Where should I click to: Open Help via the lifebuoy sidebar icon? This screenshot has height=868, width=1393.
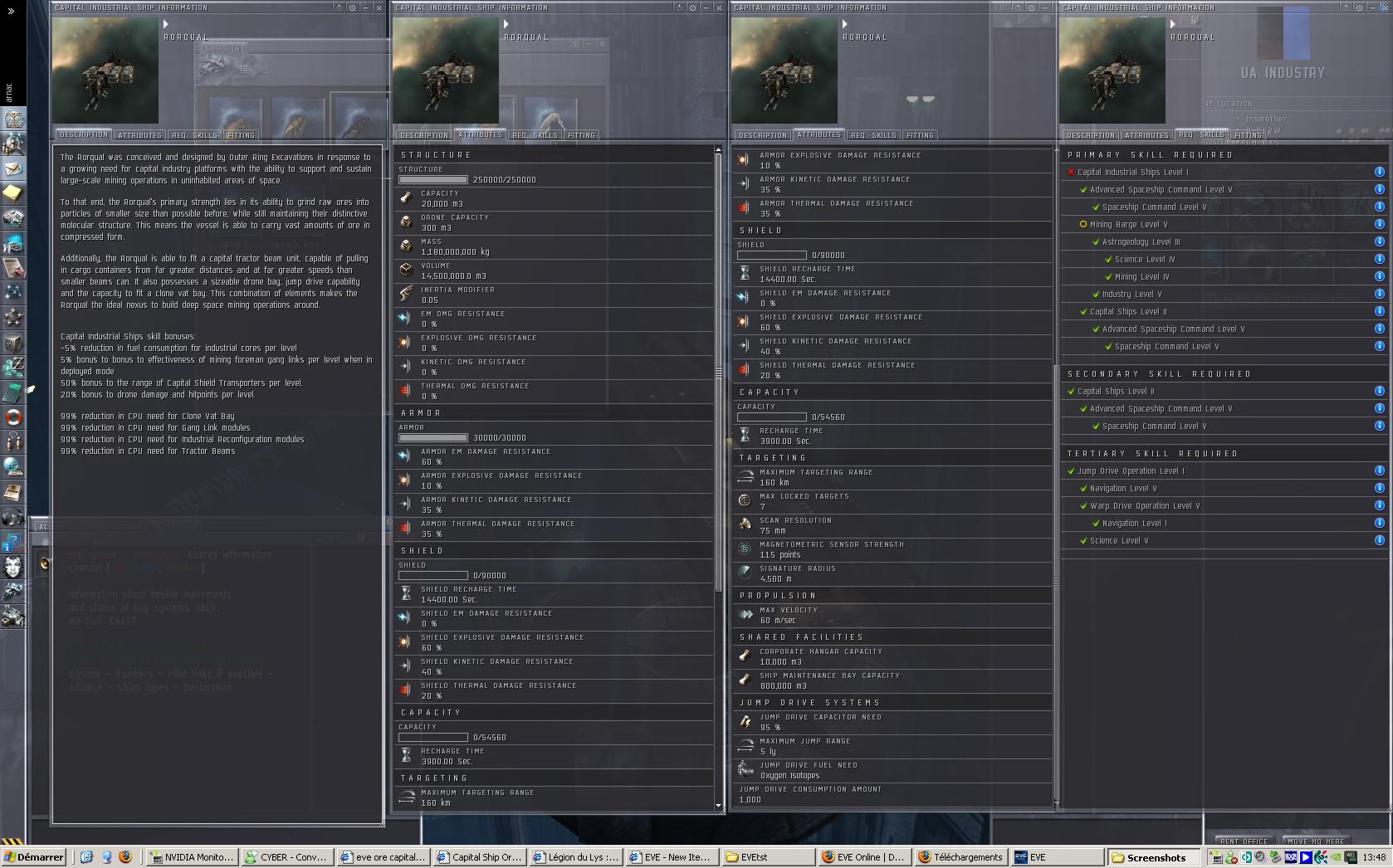tap(13, 417)
